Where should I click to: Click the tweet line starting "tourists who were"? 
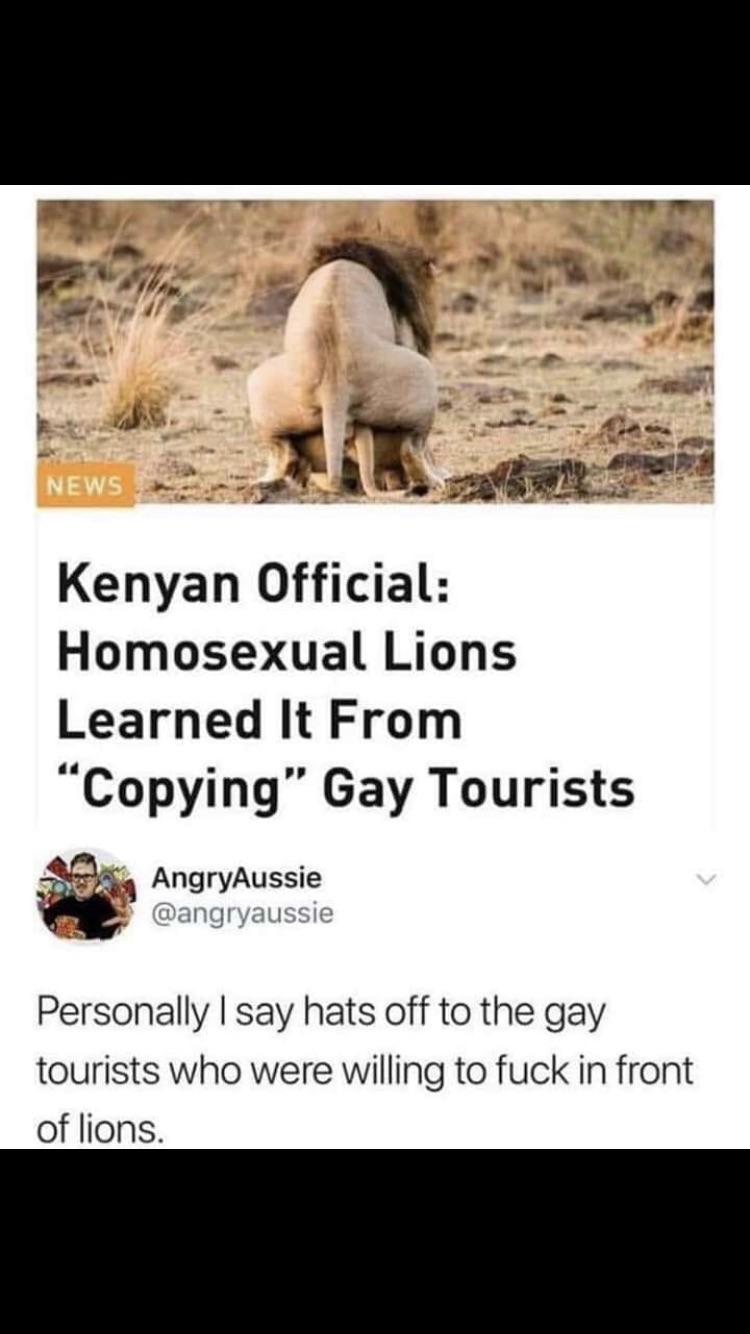[365, 1071]
